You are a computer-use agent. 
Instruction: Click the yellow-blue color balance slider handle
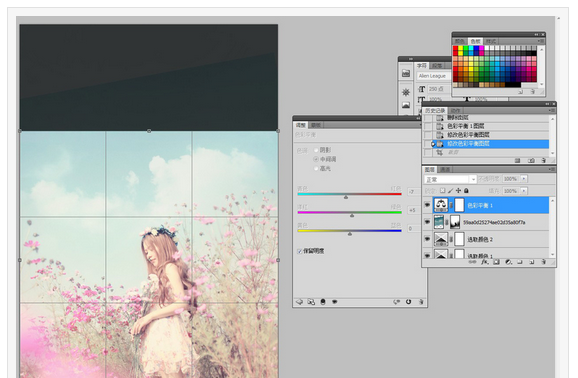click(x=350, y=234)
